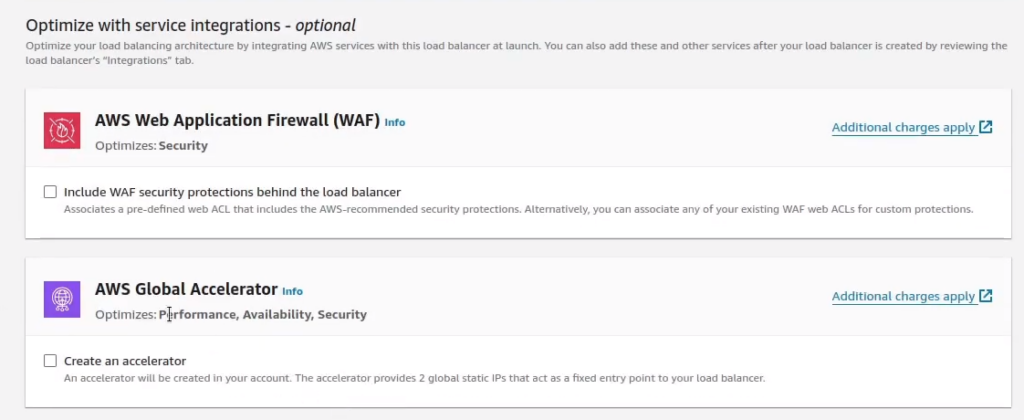Screen dimensions: 1024x420
Task: Click the red AWS WAF service icon
Action: point(62,130)
